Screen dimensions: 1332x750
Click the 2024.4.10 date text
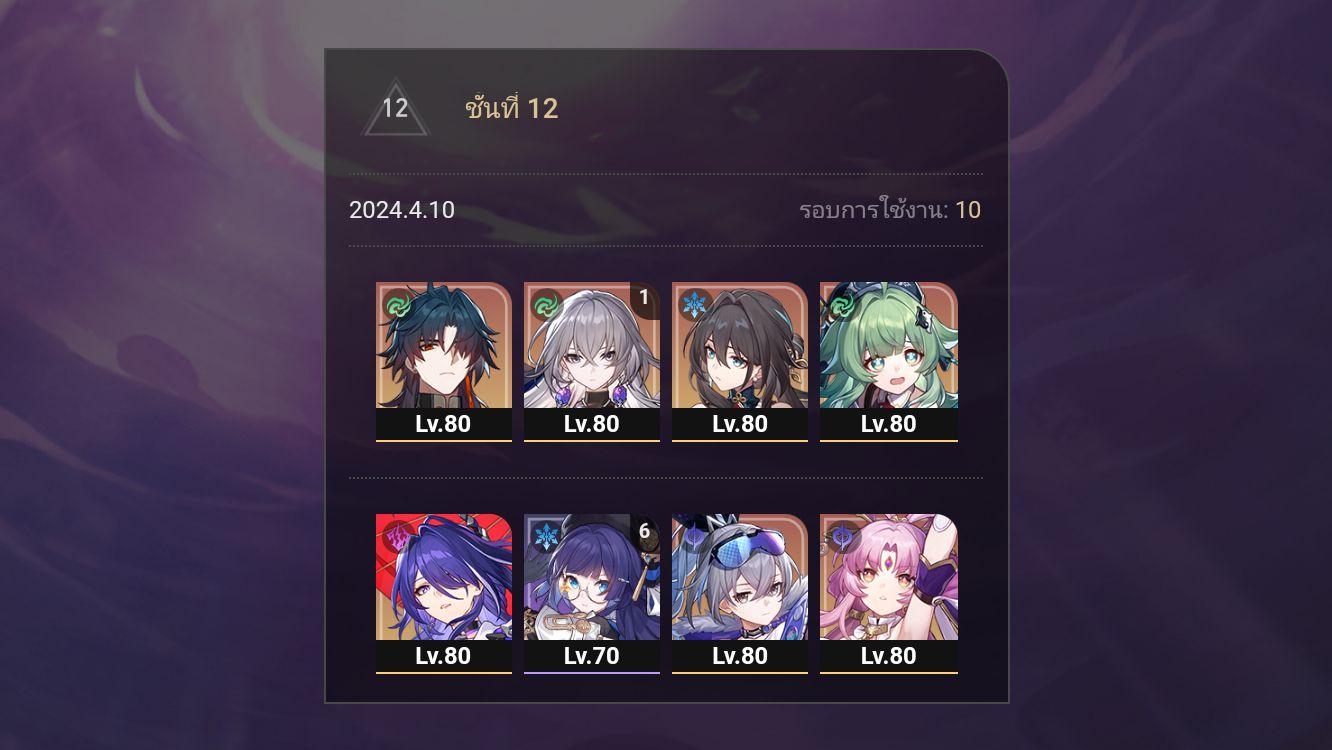pos(402,210)
